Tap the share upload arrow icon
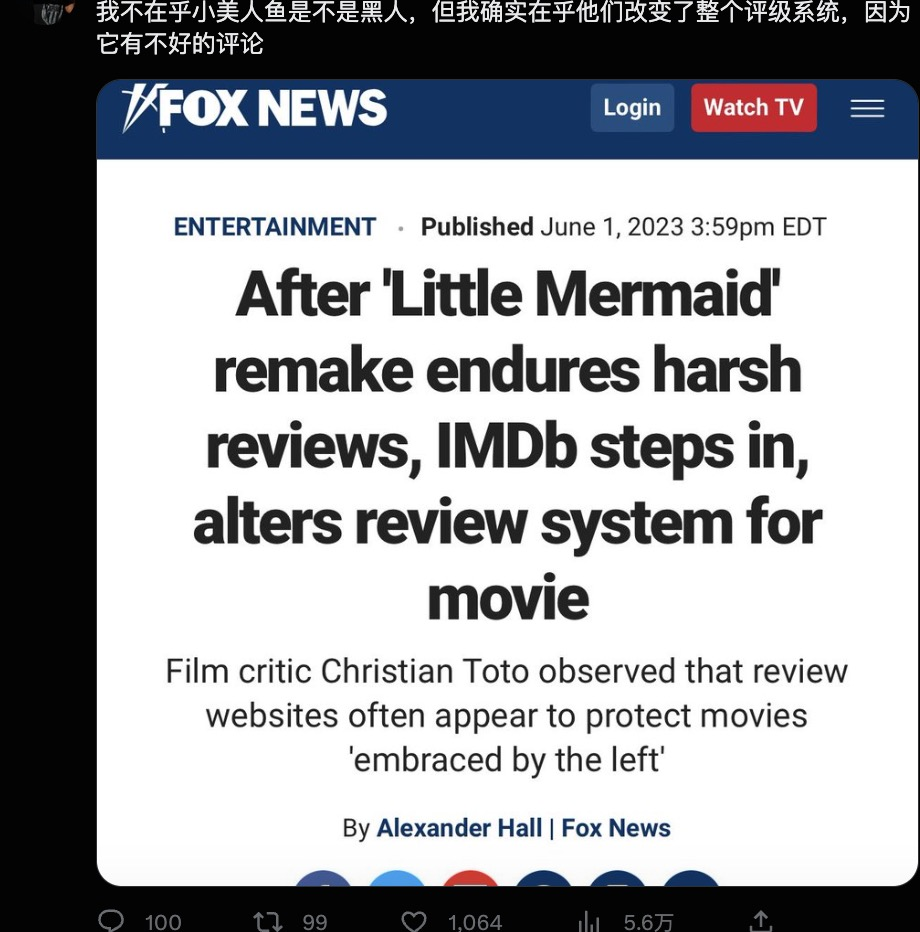The height and width of the screenshot is (932, 920). 760,921
